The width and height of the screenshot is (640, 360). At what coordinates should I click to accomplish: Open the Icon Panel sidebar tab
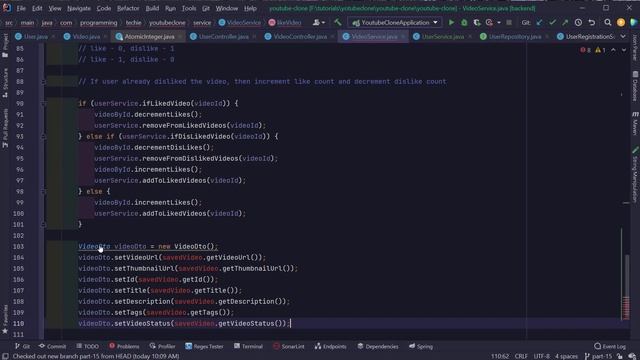click(635, 48)
